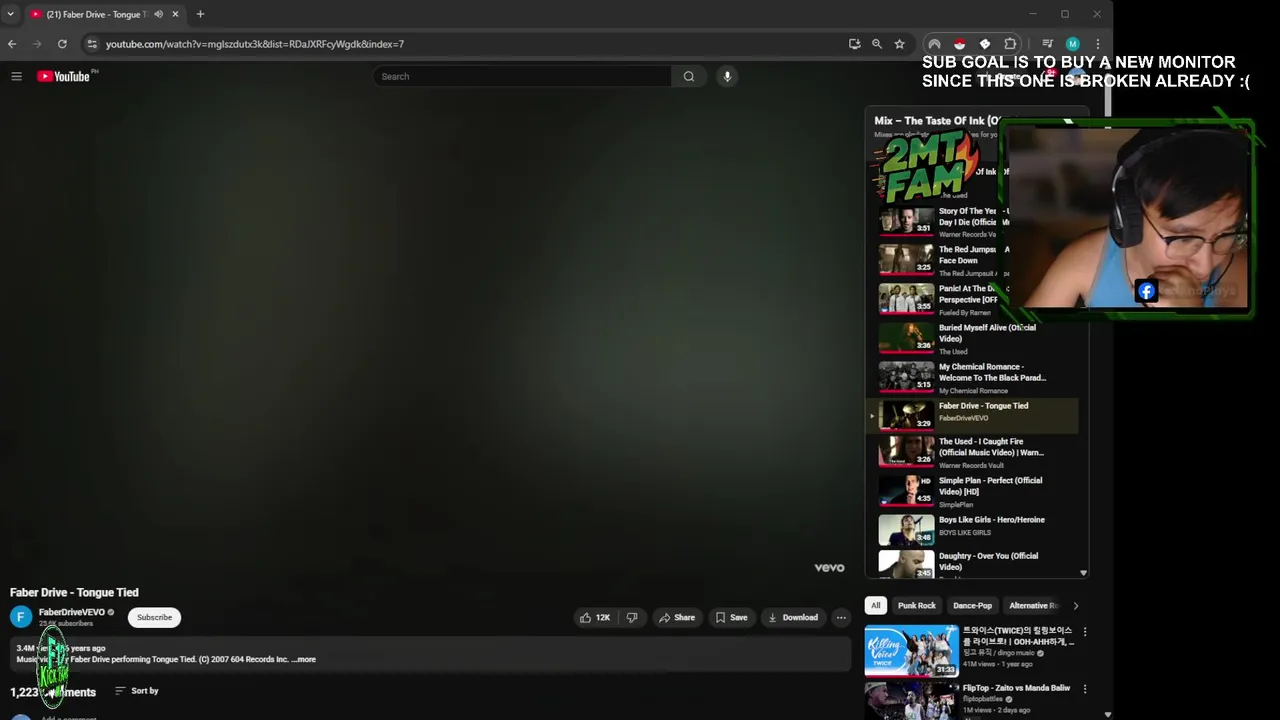Save video to a playlist
This screenshot has height=720, width=1280.
pyautogui.click(x=731, y=617)
